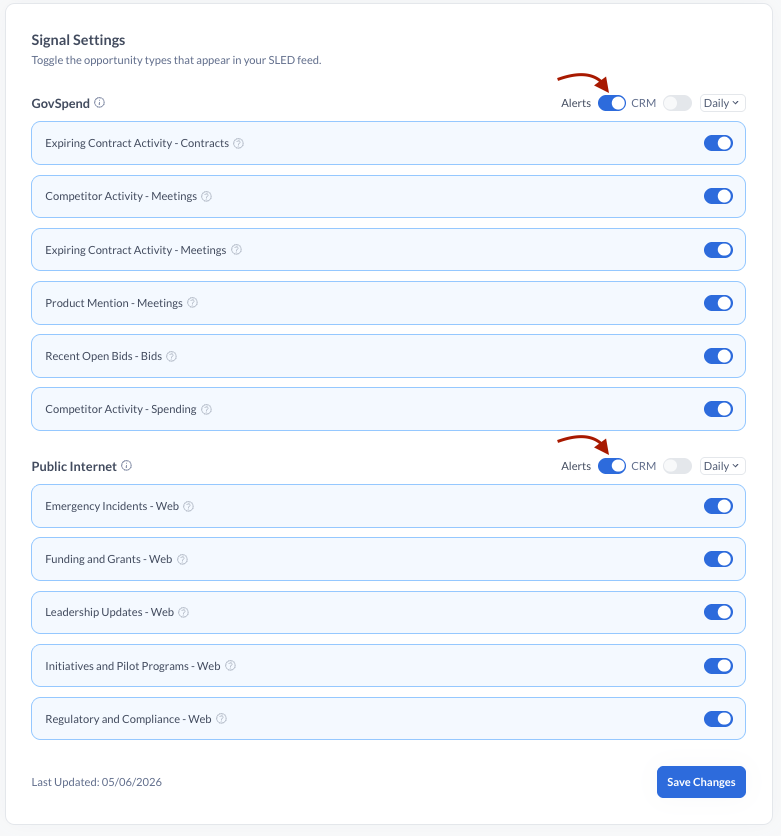
Task: Open the GovSpend info icon
Action: point(100,102)
